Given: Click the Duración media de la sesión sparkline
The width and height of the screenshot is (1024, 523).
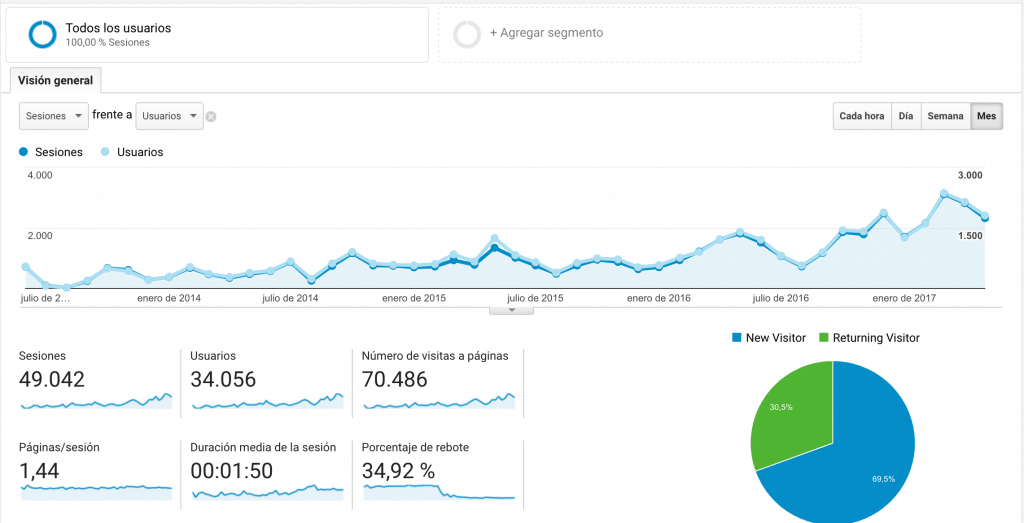Looking at the screenshot, I should pyautogui.click(x=268, y=491).
